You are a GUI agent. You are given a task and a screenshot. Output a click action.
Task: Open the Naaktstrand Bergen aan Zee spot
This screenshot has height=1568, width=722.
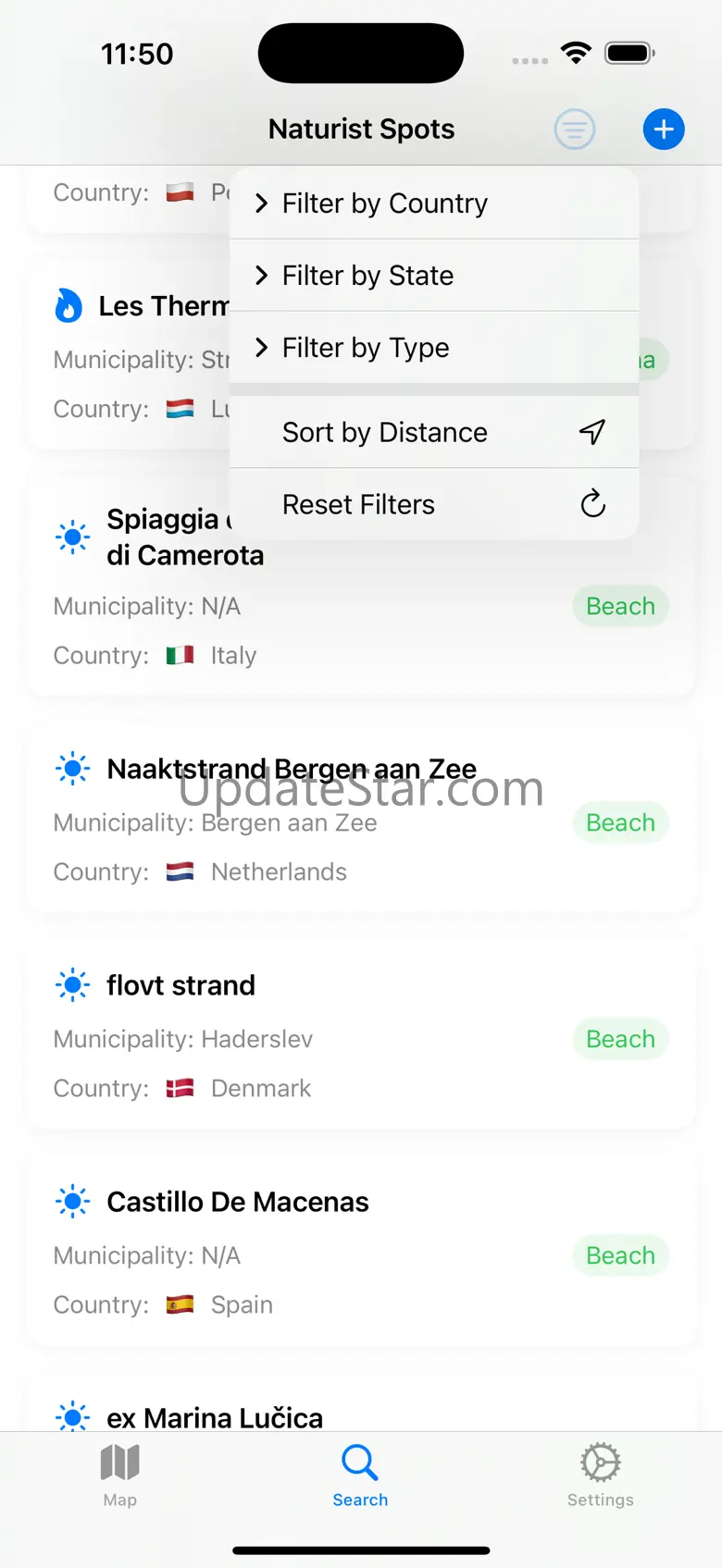292,770
